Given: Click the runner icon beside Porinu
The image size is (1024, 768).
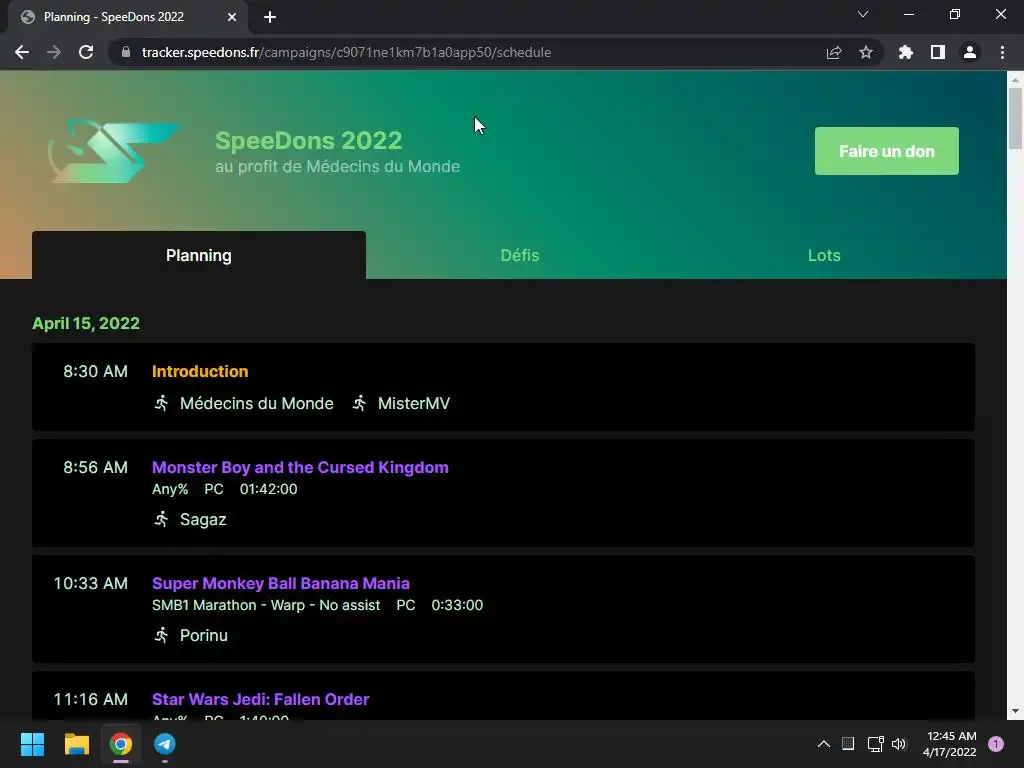Looking at the screenshot, I should point(161,635).
